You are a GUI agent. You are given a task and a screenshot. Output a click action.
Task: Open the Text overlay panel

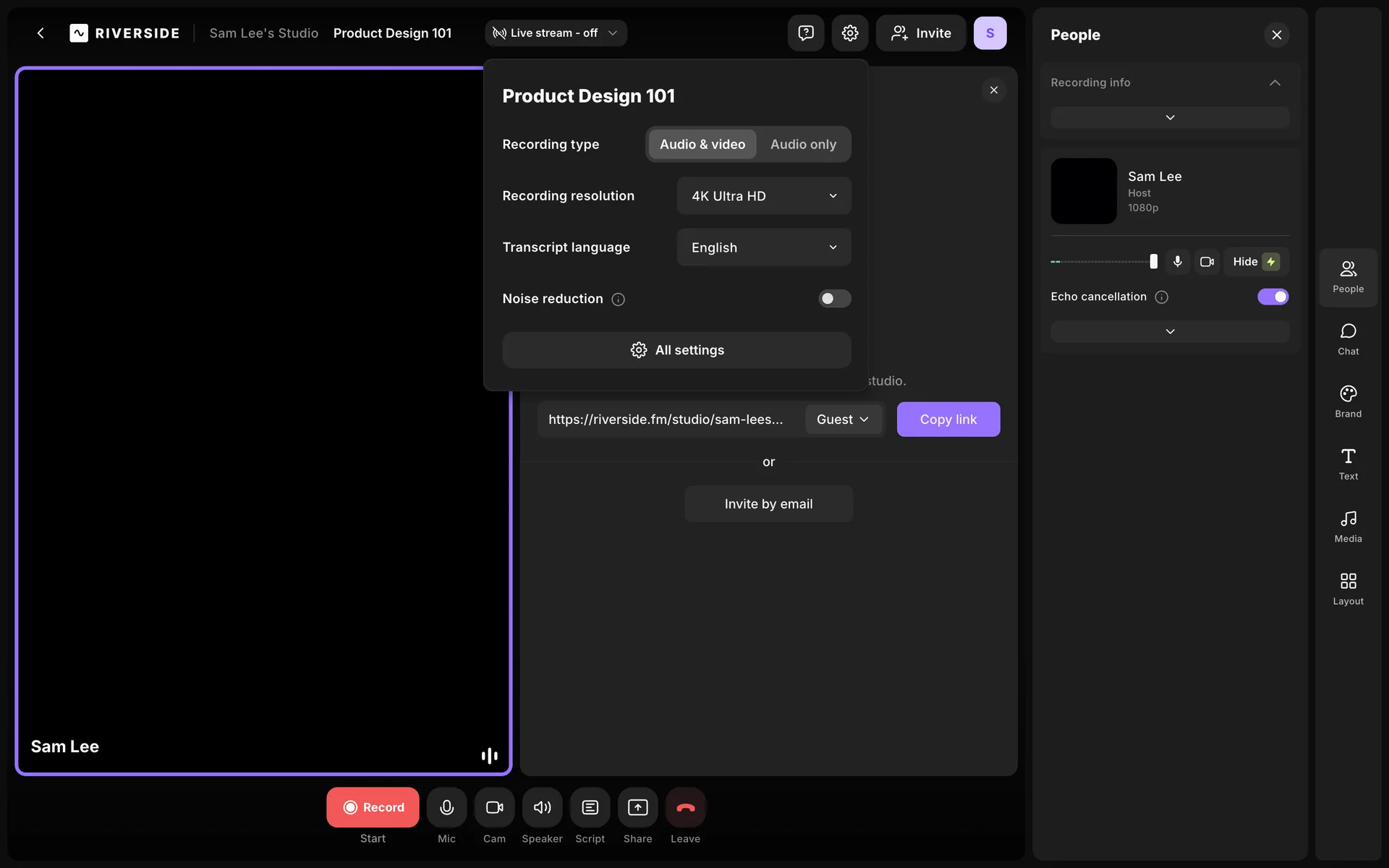tap(1348, 464)
